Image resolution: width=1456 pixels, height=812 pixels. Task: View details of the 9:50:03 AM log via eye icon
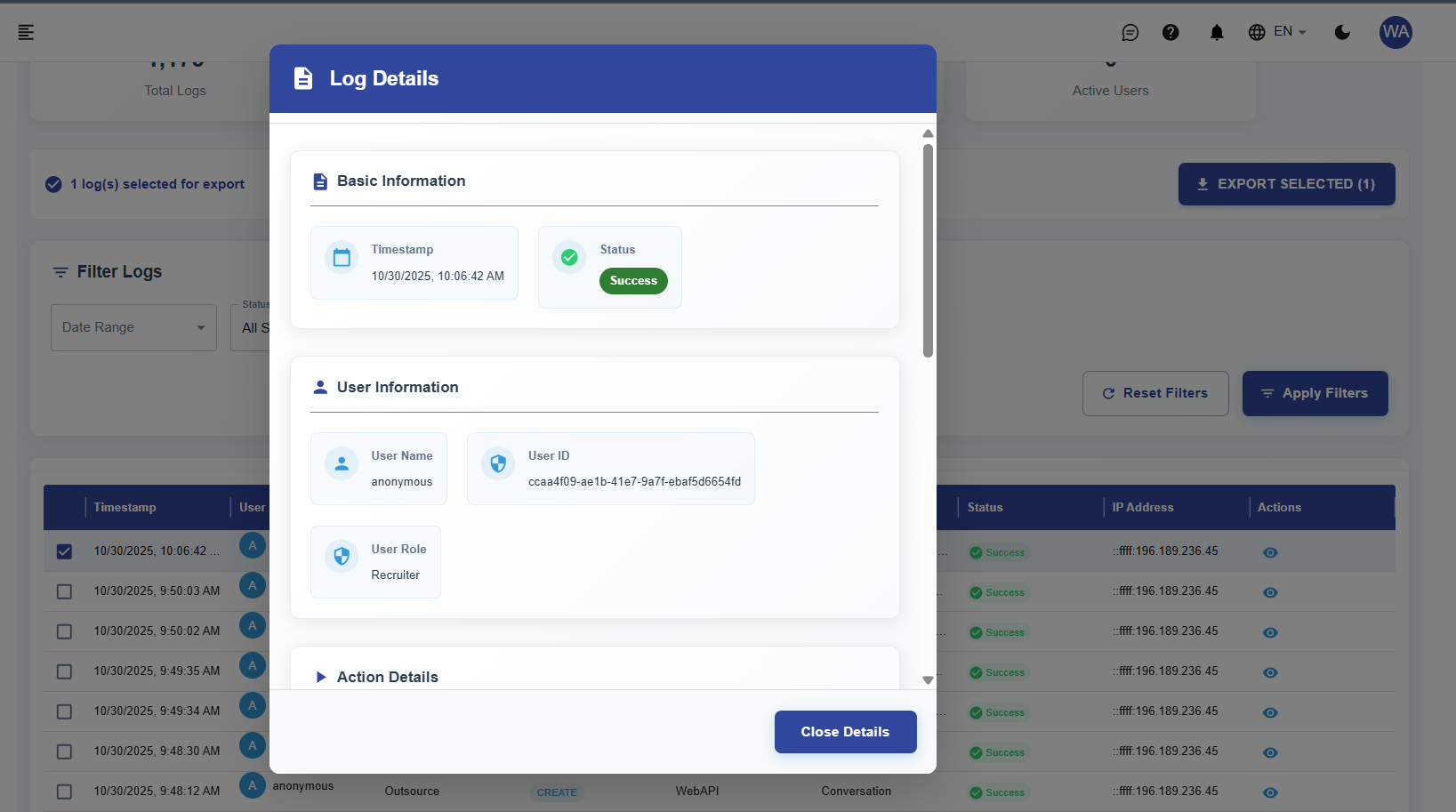pyautogui.click(x=1269, y=591)
